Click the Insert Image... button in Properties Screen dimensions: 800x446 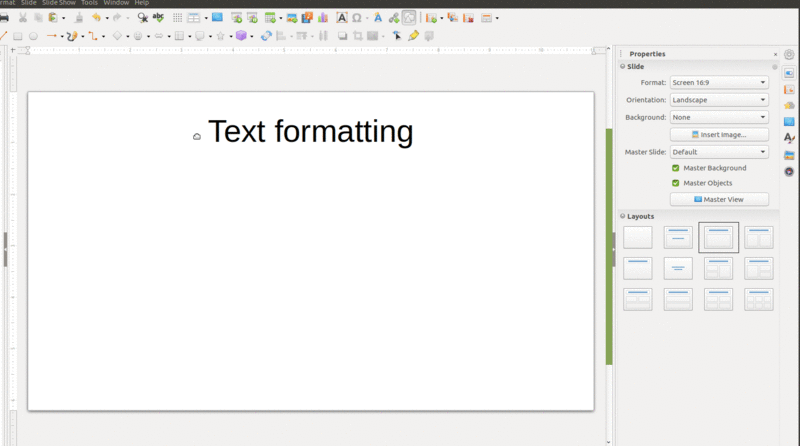[719, 135]
